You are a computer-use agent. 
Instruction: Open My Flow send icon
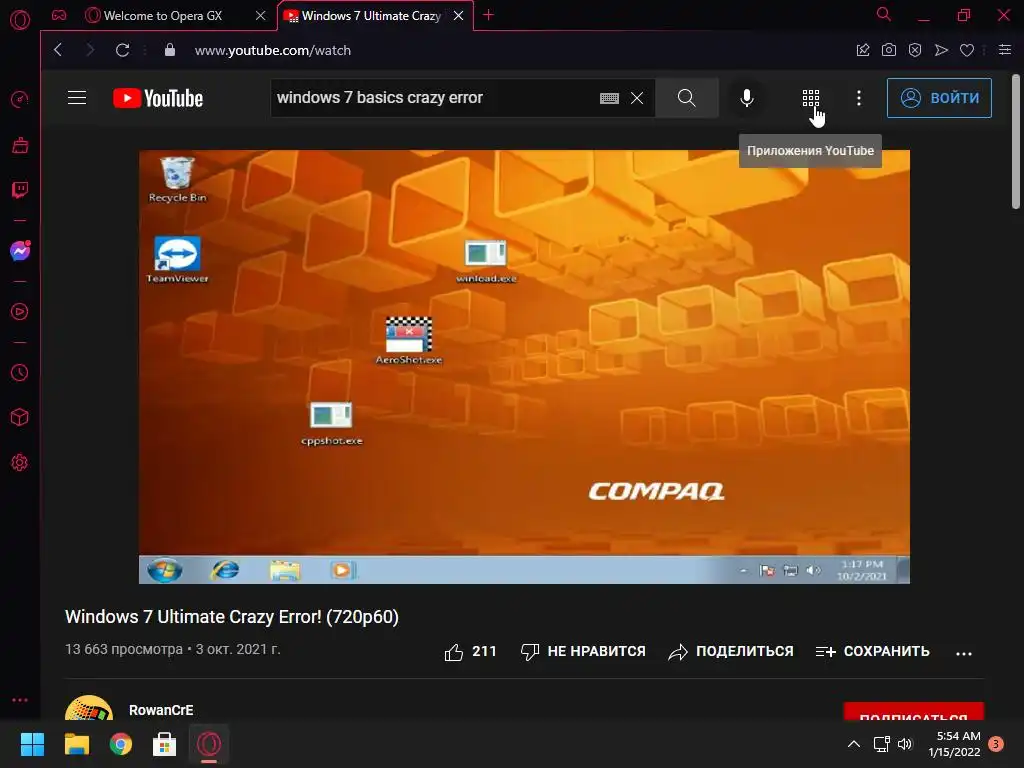pos(941,50)
